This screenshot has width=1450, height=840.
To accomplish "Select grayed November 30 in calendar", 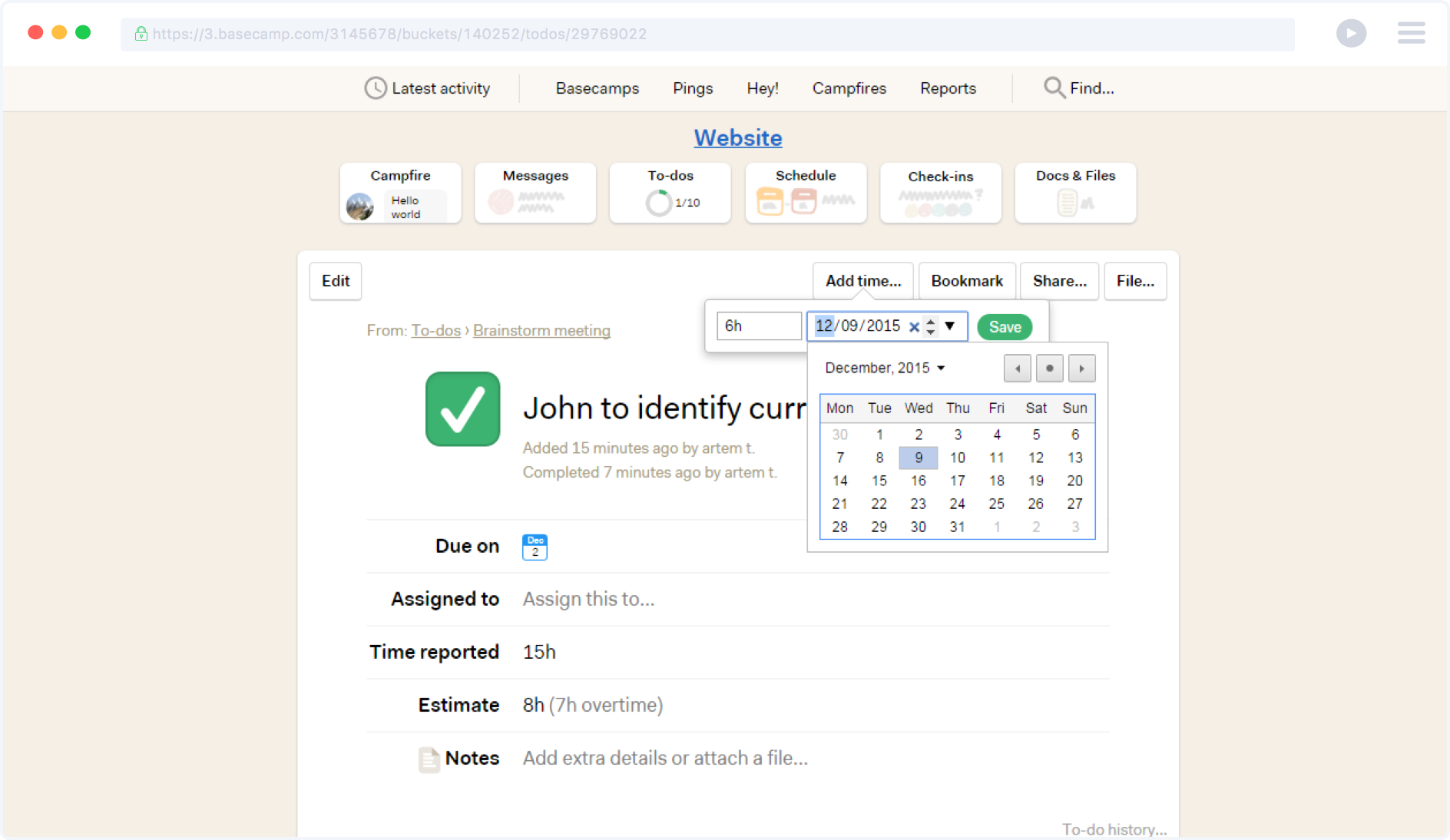I will tap(839, 435).
